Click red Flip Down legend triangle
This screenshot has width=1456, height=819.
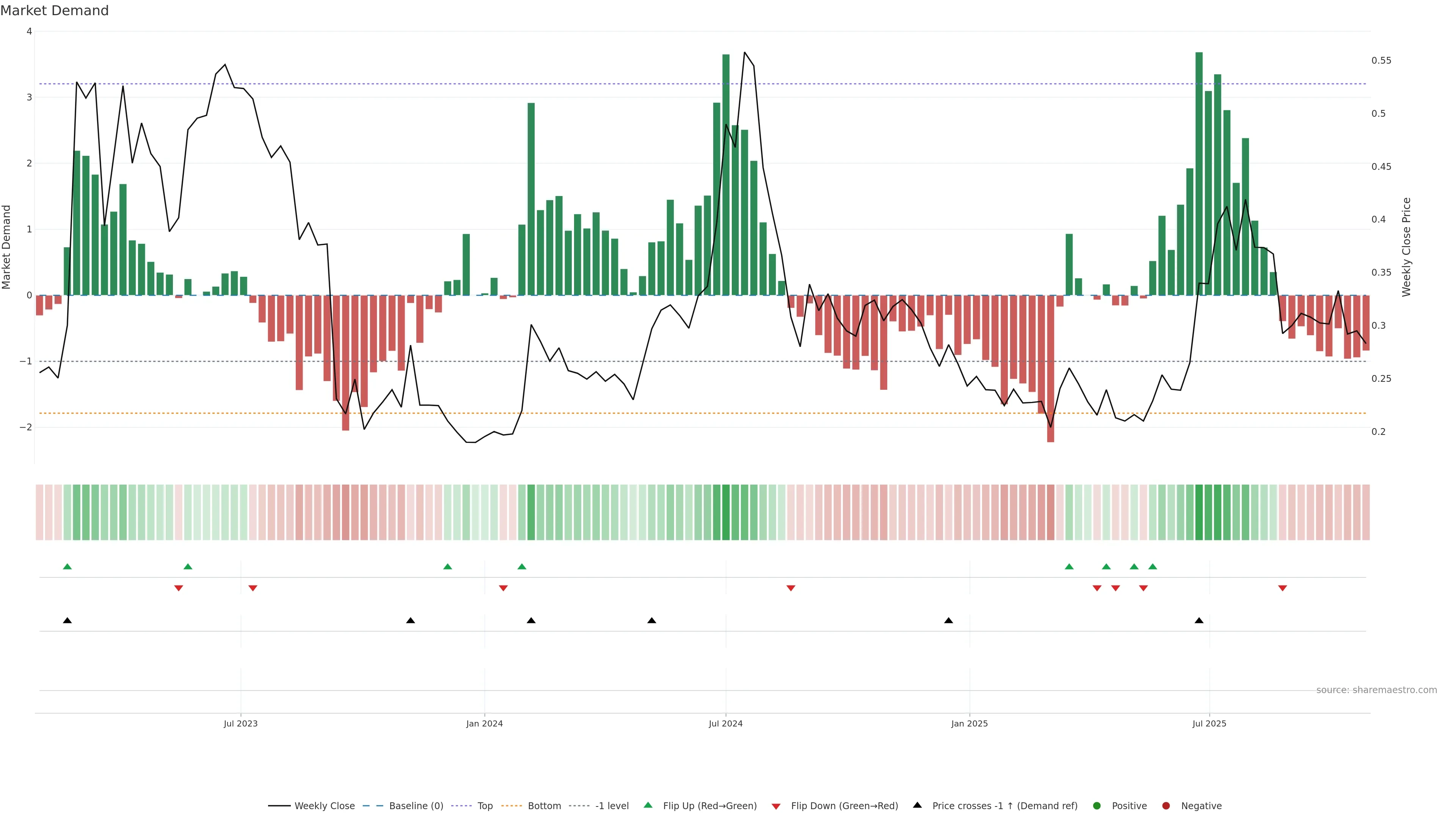coord(776,806)
